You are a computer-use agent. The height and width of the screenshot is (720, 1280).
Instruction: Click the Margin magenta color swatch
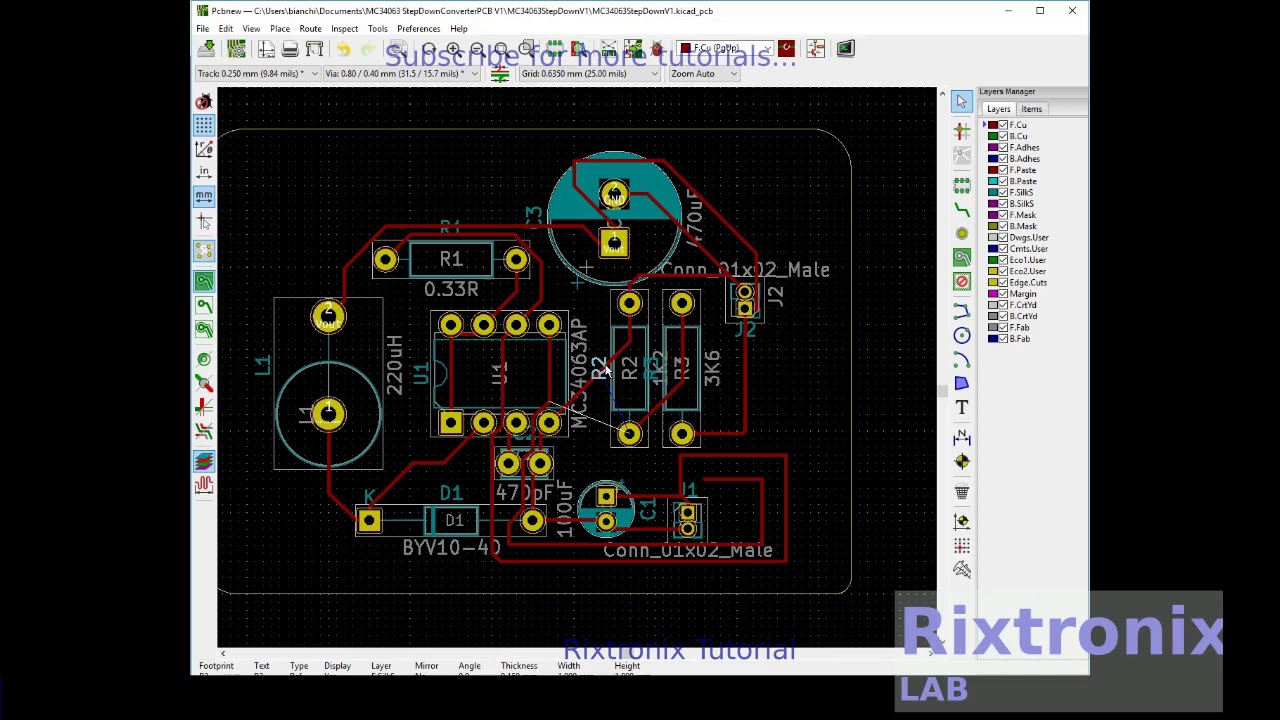992,294
